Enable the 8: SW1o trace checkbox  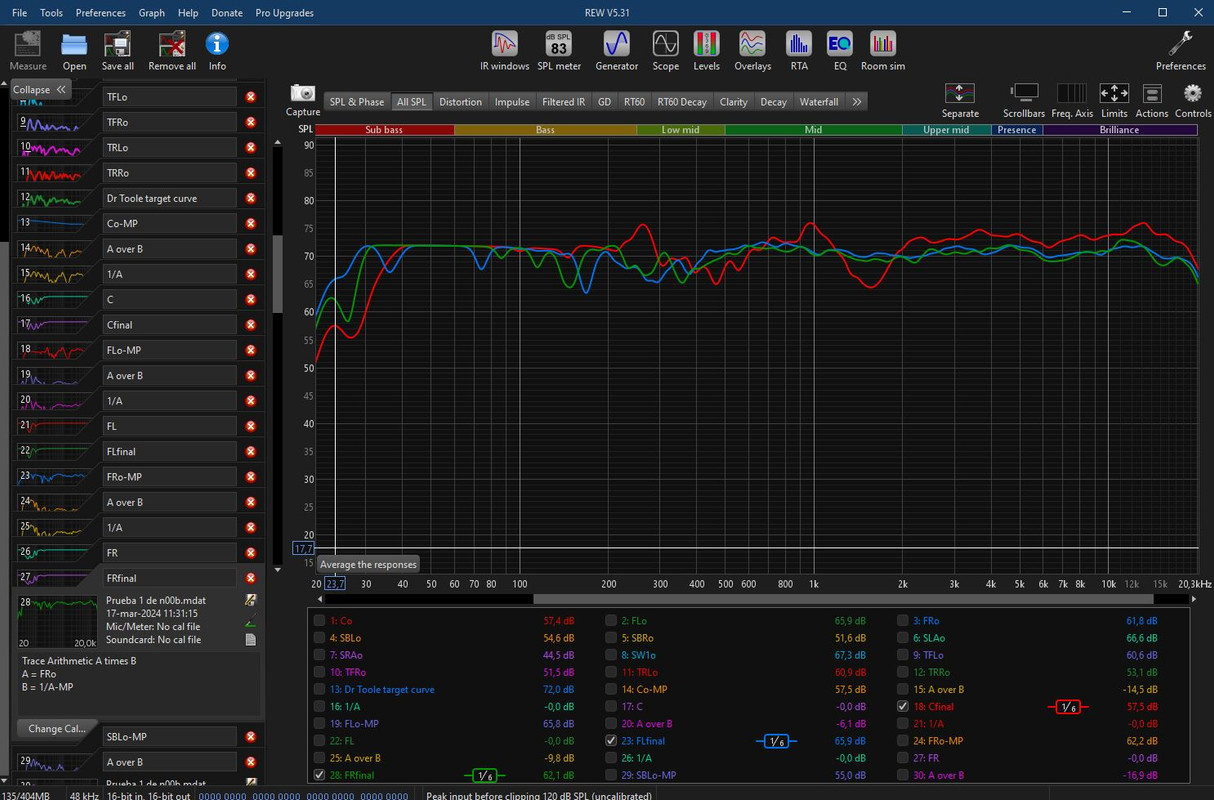tap(611, 655)
